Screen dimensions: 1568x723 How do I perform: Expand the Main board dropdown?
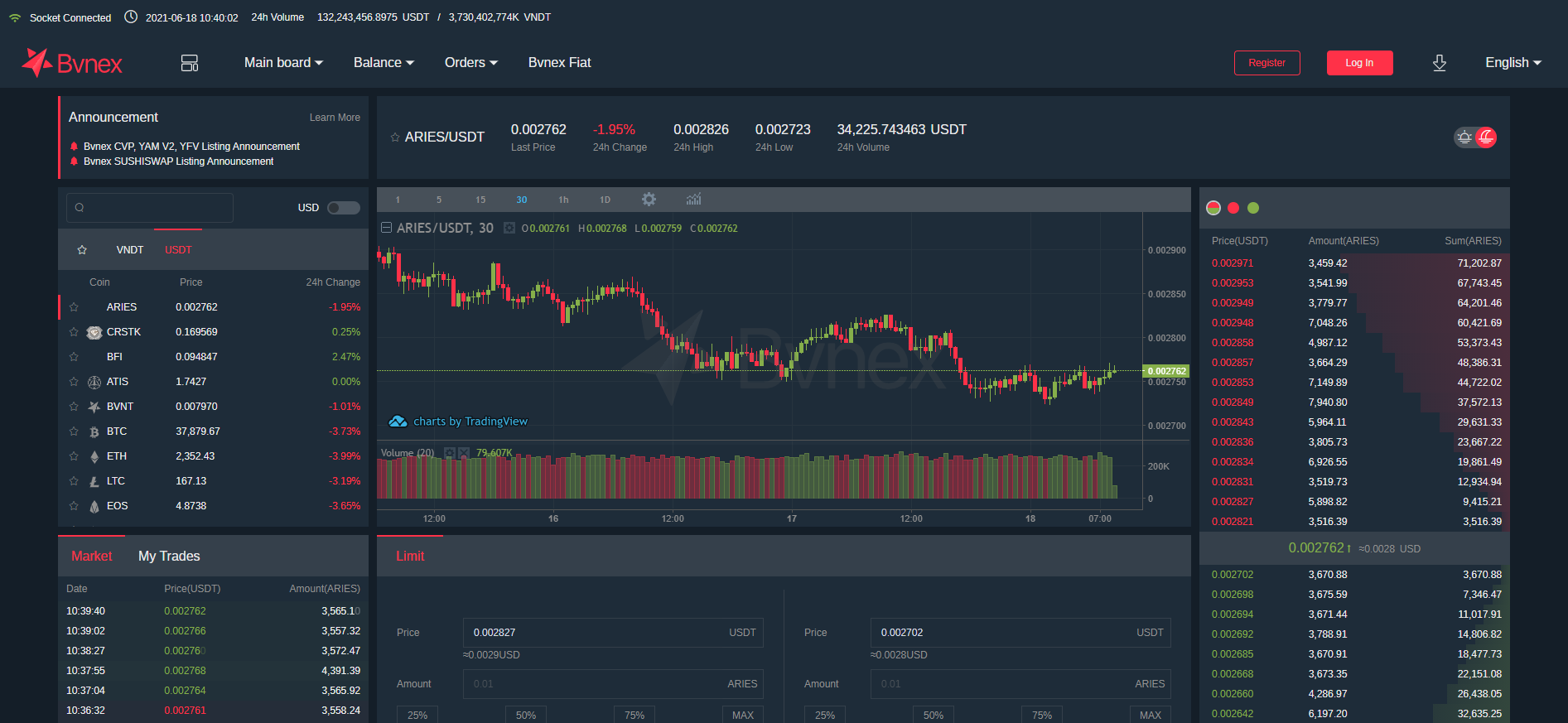pyautogui.click(x=283, y=63)
